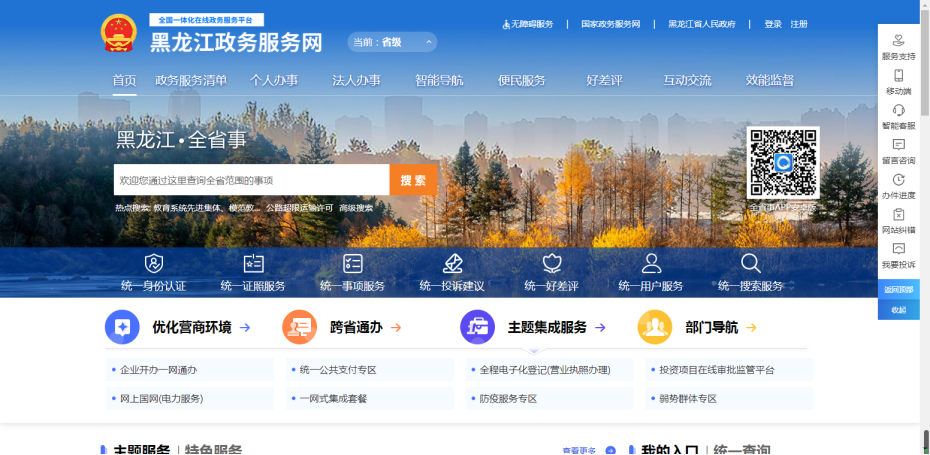
Task: Click the arrow next to 部门导航
Action: click(751, 327)
